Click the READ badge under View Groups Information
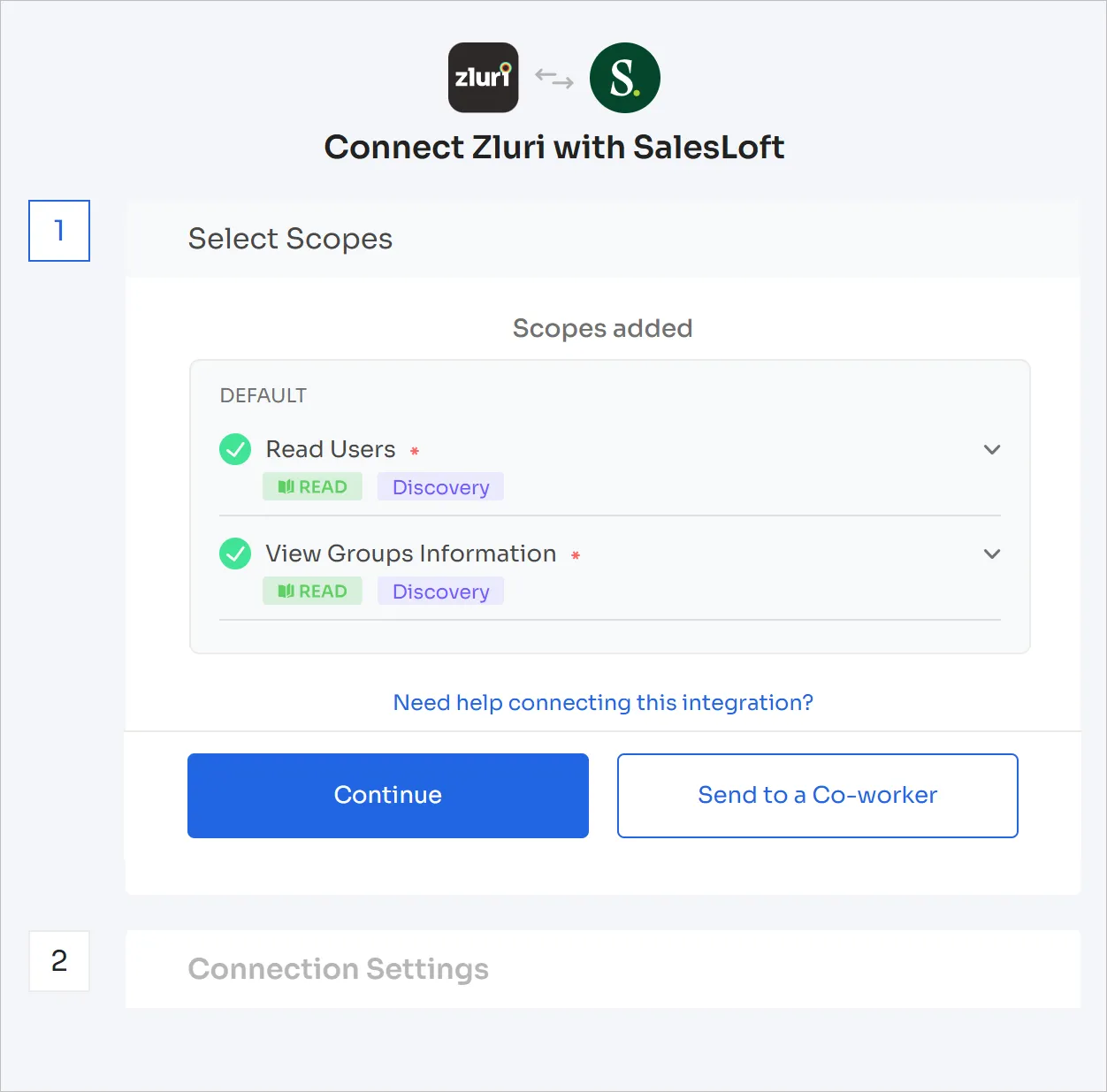 [312, 592]
